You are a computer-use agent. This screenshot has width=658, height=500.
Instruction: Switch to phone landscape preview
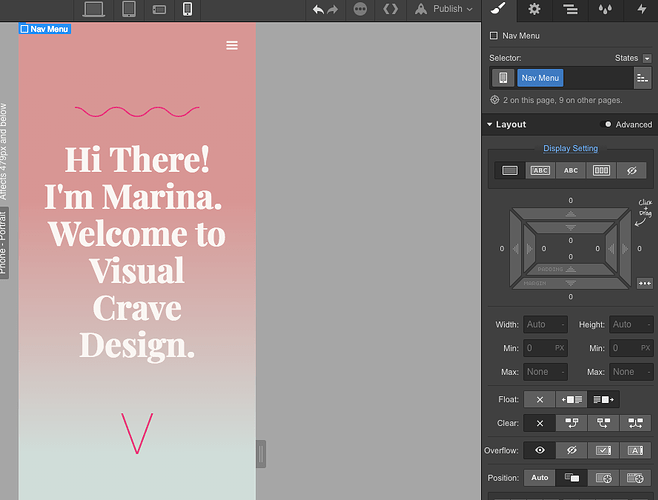point(159,10)
